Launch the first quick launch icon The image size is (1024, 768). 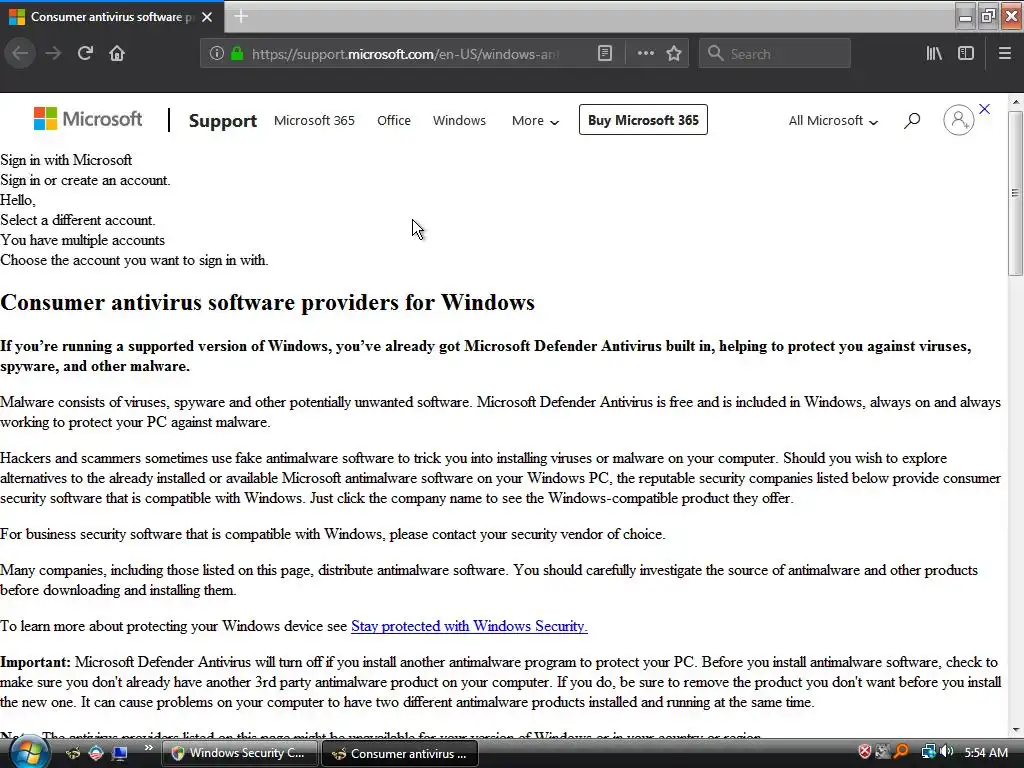coord(72,753)
